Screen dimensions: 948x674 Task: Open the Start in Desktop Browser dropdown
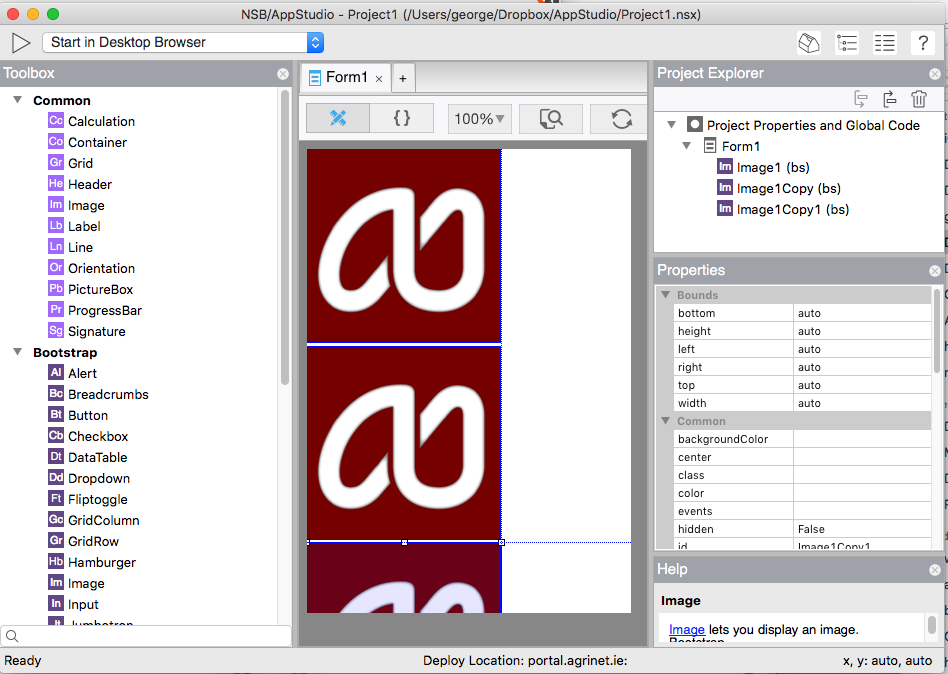pyautogui.click(x=183, y=42)
